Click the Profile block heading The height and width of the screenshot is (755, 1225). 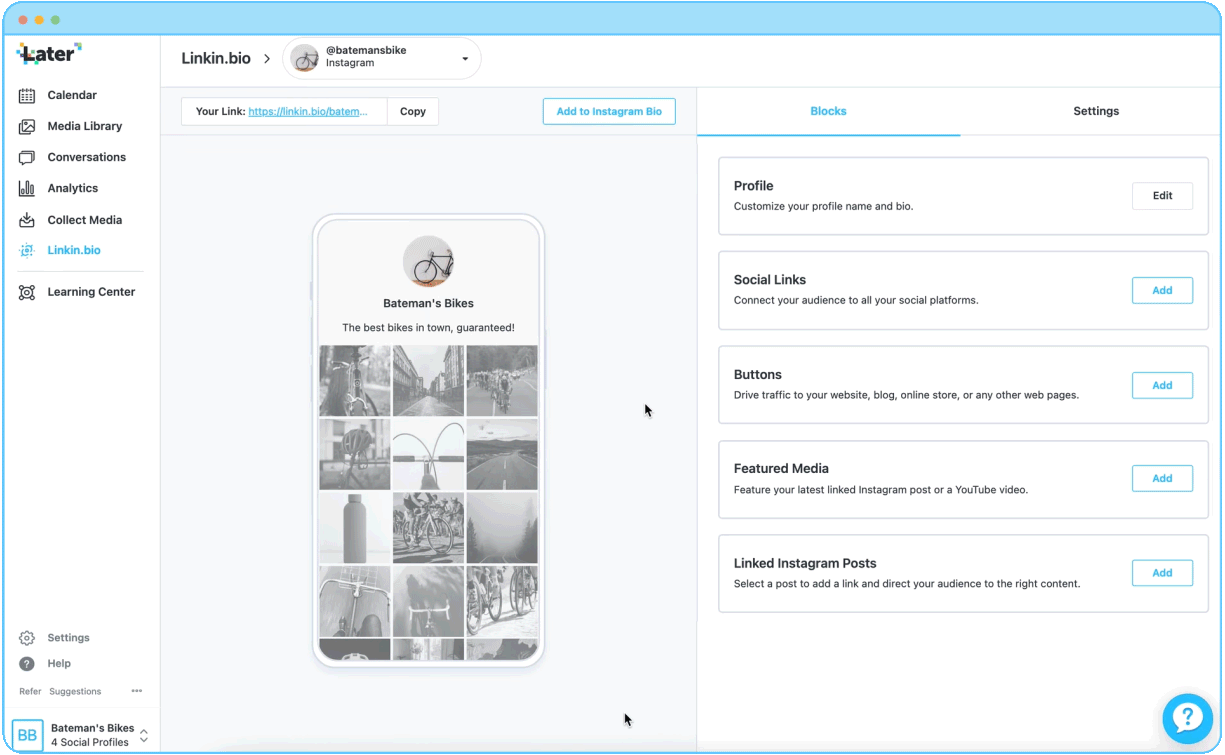click(x=754, y=186)
